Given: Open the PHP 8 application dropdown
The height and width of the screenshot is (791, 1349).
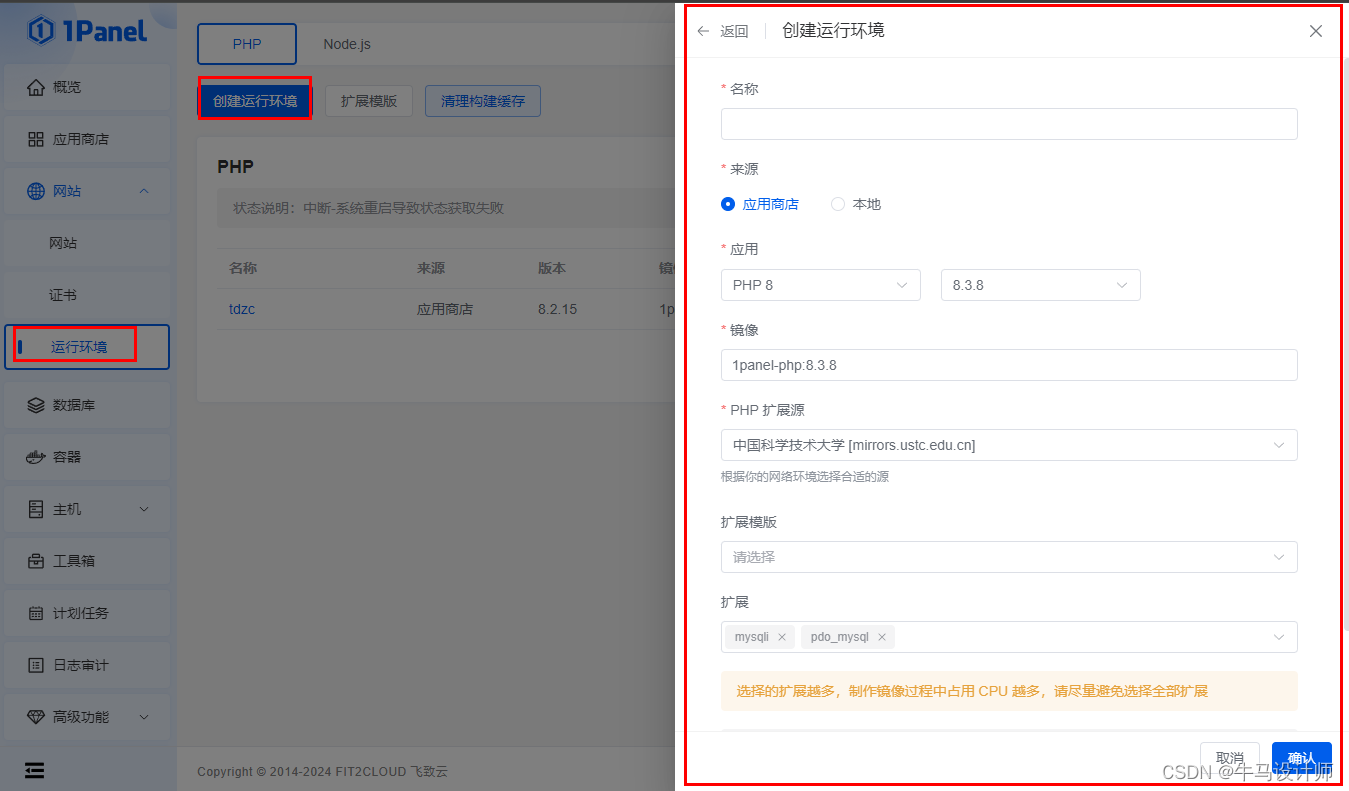Looking at the screenshot, I should coord(820,285).
